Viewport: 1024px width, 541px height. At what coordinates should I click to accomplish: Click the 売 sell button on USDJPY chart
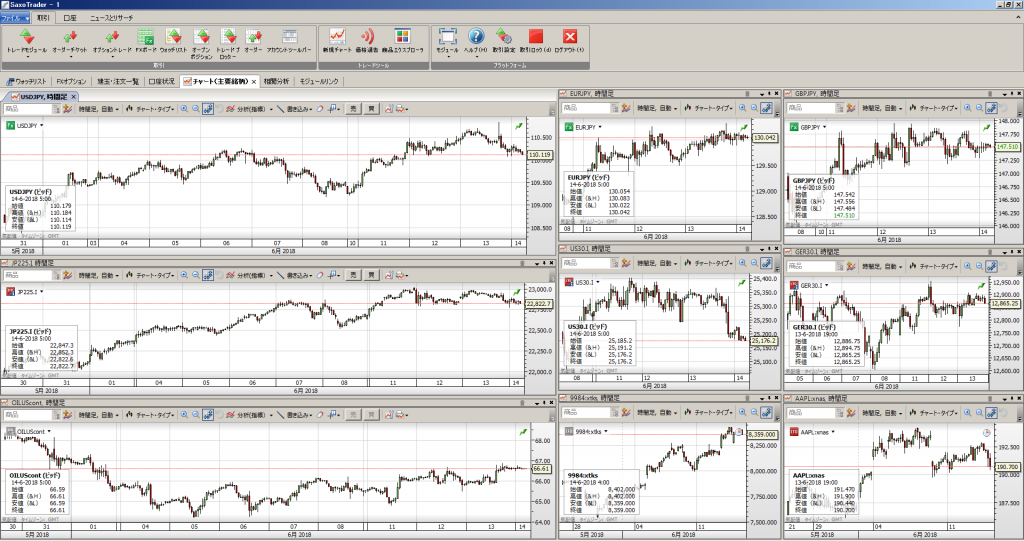[x=351, y=107]
